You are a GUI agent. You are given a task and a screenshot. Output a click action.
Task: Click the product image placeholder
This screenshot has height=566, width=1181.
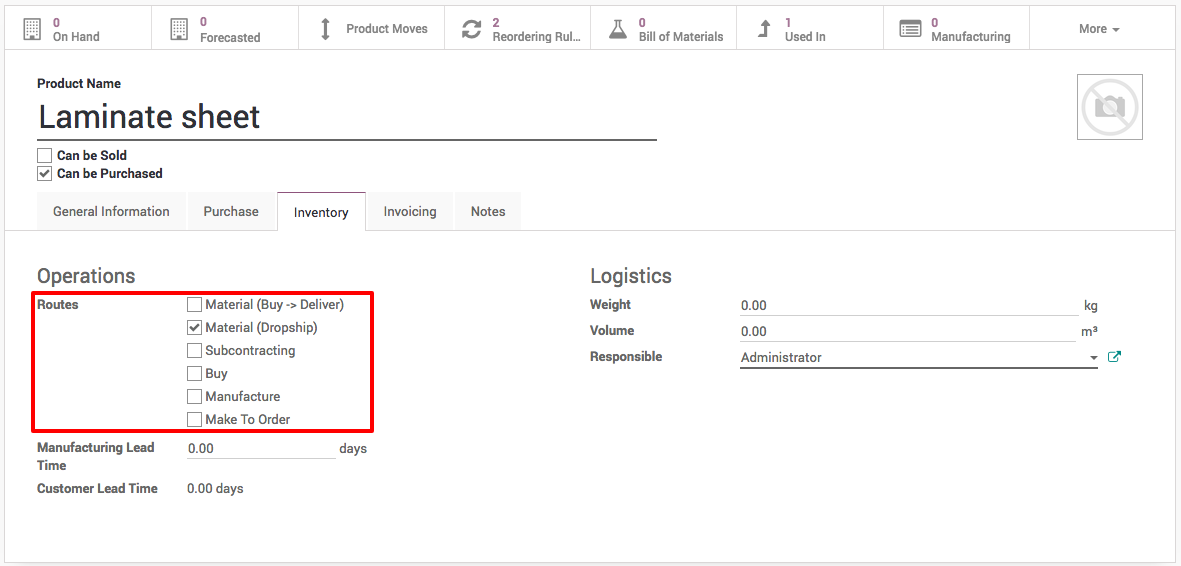1110,107
